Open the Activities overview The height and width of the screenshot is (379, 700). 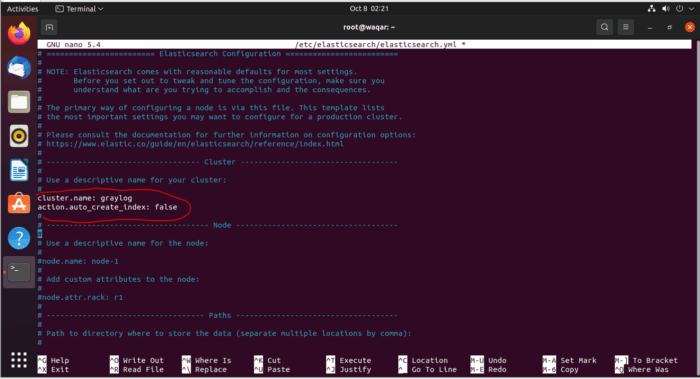(x=22, y=8)
